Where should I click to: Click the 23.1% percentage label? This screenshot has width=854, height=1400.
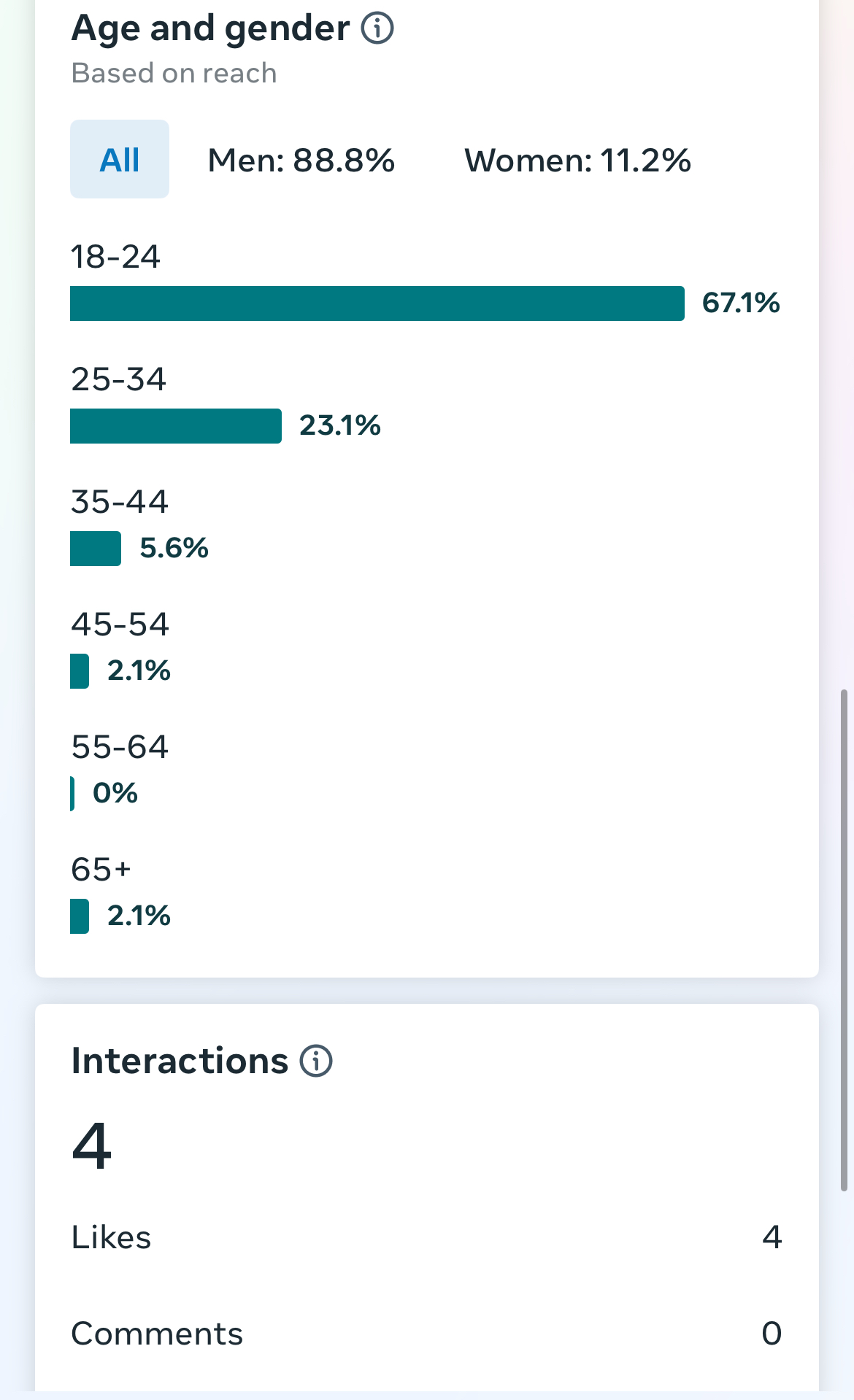pos(340,425)
